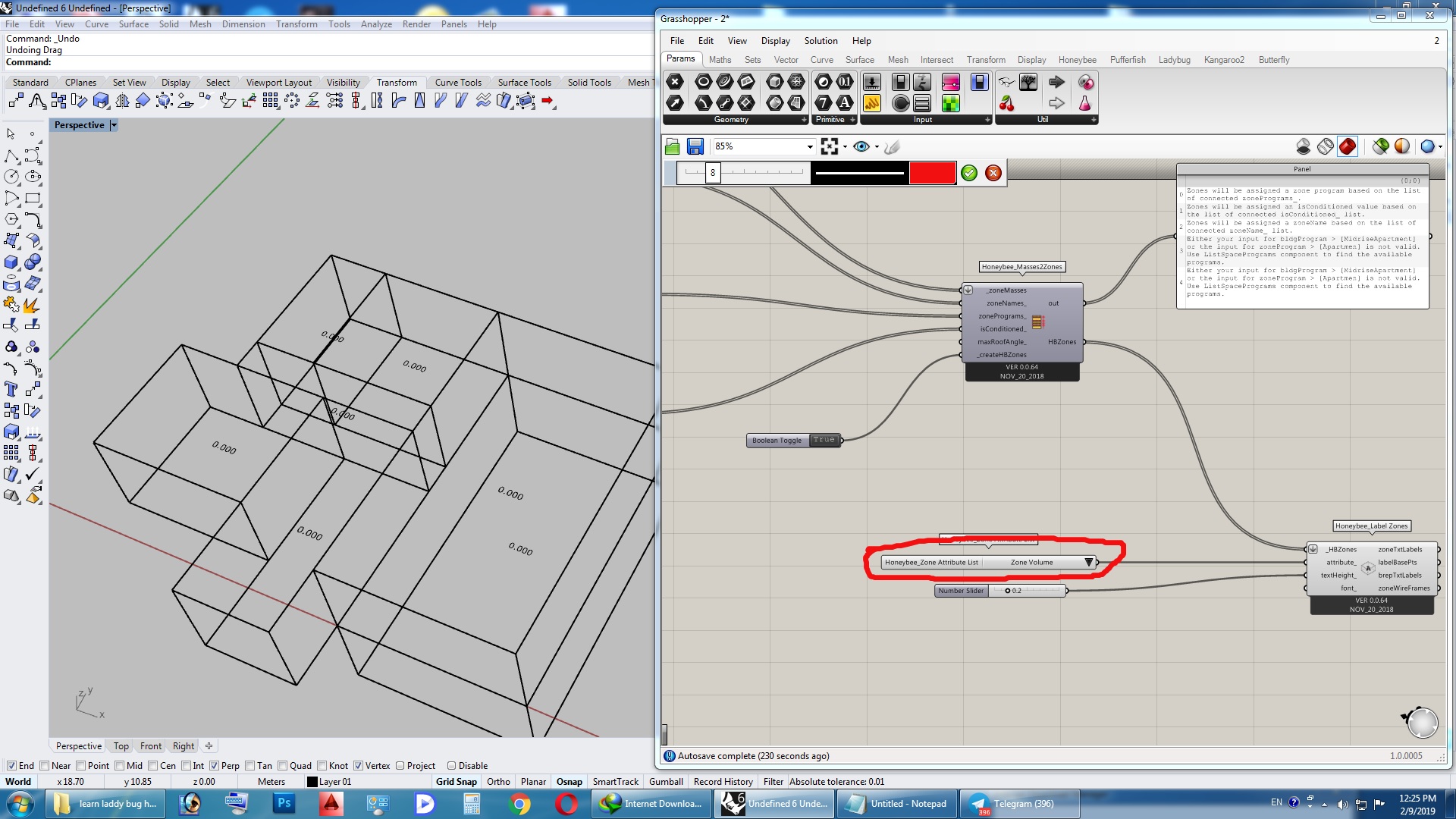Open the Perspective viewport title dropdown arrow
This screenshot has height=819, width=1456.
114,125
